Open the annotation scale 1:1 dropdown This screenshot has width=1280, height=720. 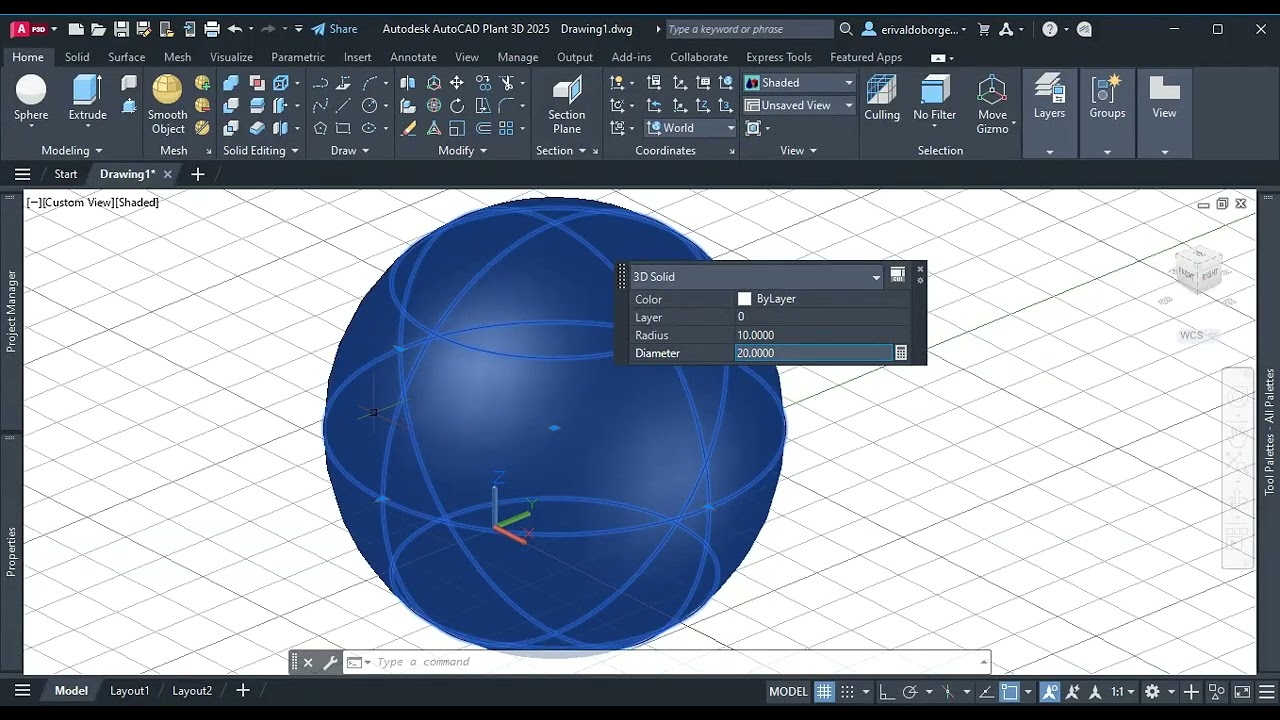click(1123, 691)
